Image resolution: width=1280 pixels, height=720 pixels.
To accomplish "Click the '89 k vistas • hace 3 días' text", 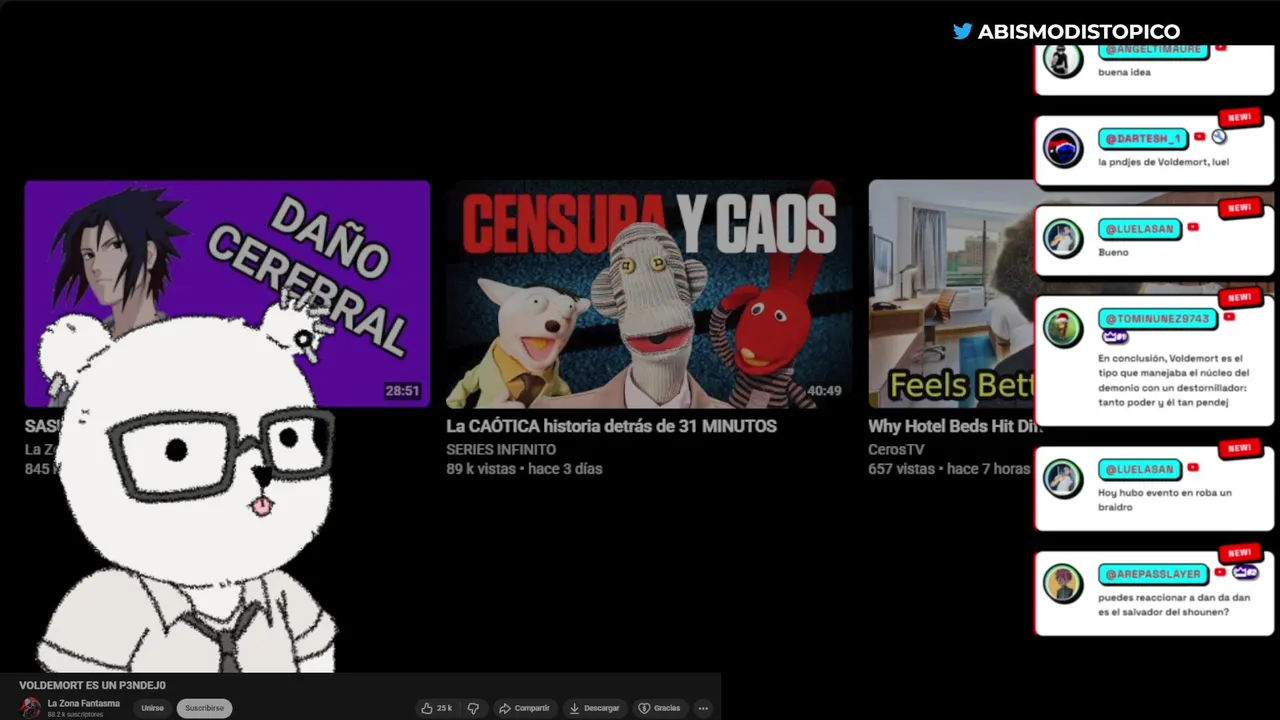I will point(524,469).
